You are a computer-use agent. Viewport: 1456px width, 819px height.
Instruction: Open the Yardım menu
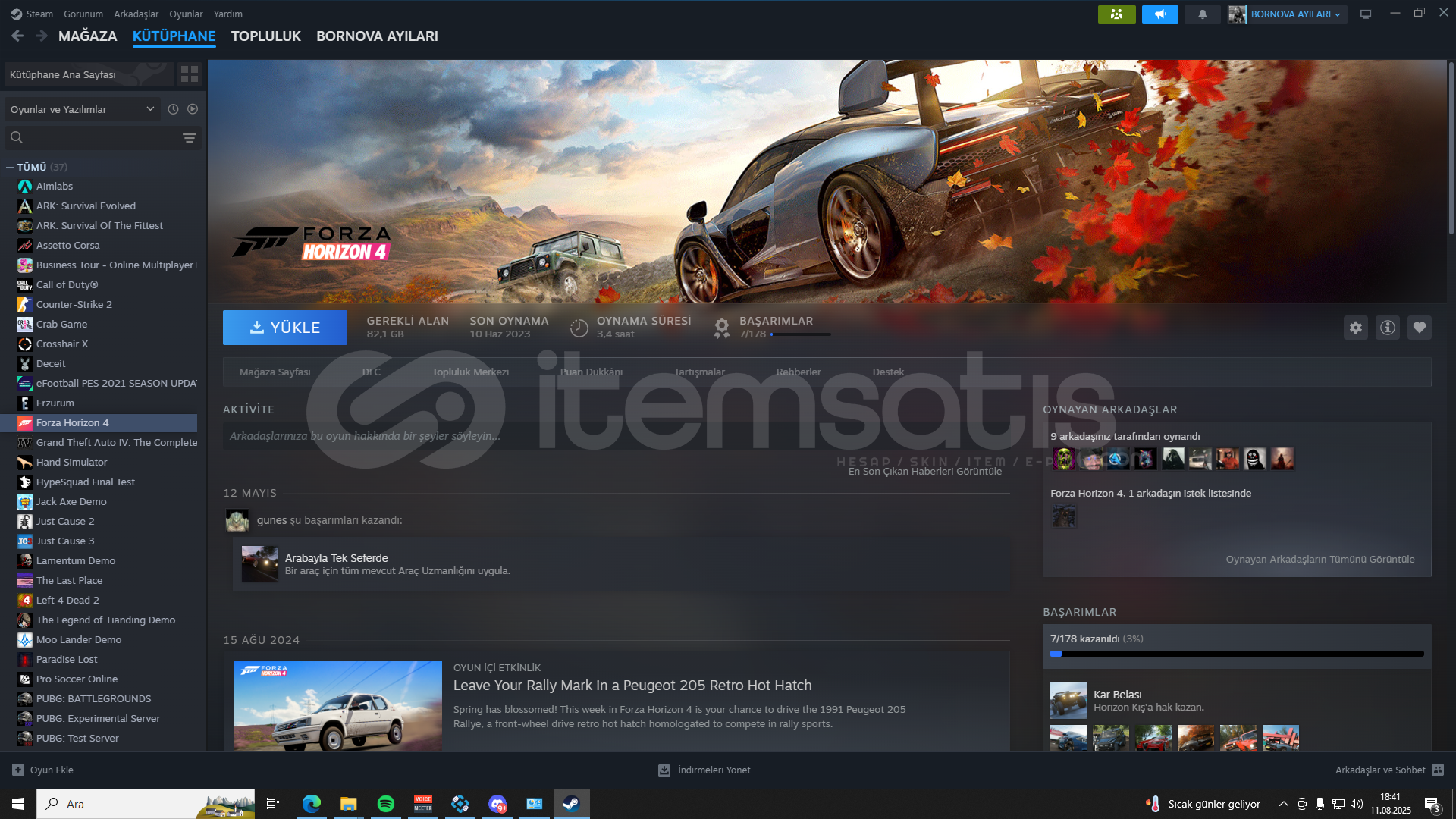pos(228,14)
